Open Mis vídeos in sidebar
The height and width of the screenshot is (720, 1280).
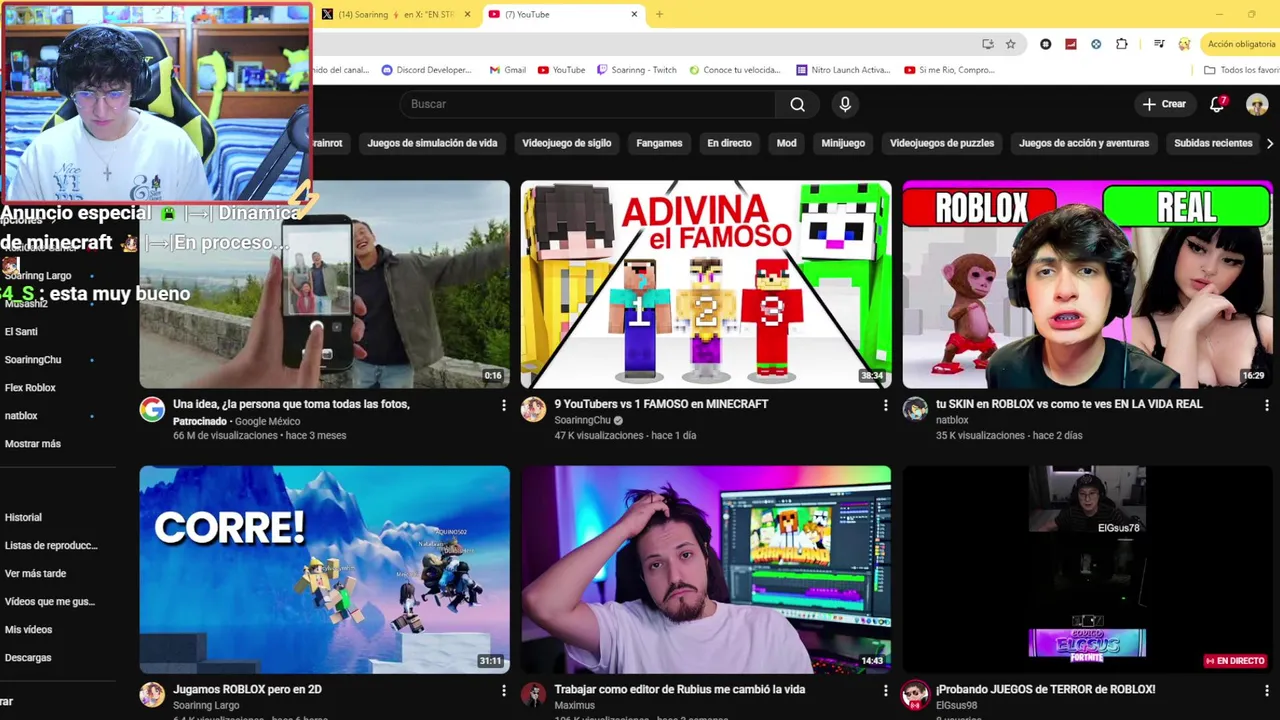point(28,630)
